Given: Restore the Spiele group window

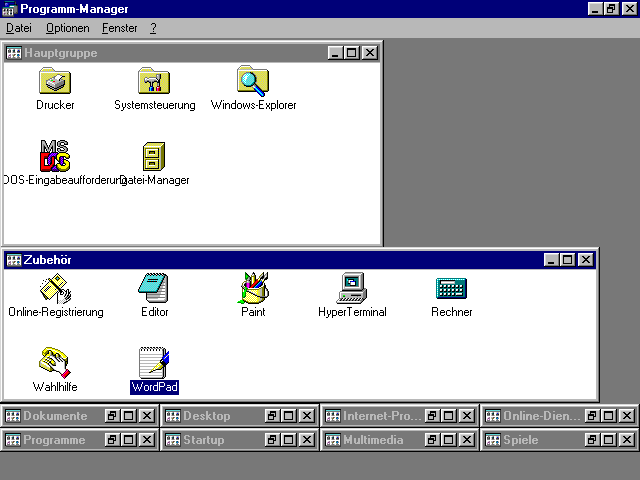Looking at the screenshot, I should [x=591, y=440].
